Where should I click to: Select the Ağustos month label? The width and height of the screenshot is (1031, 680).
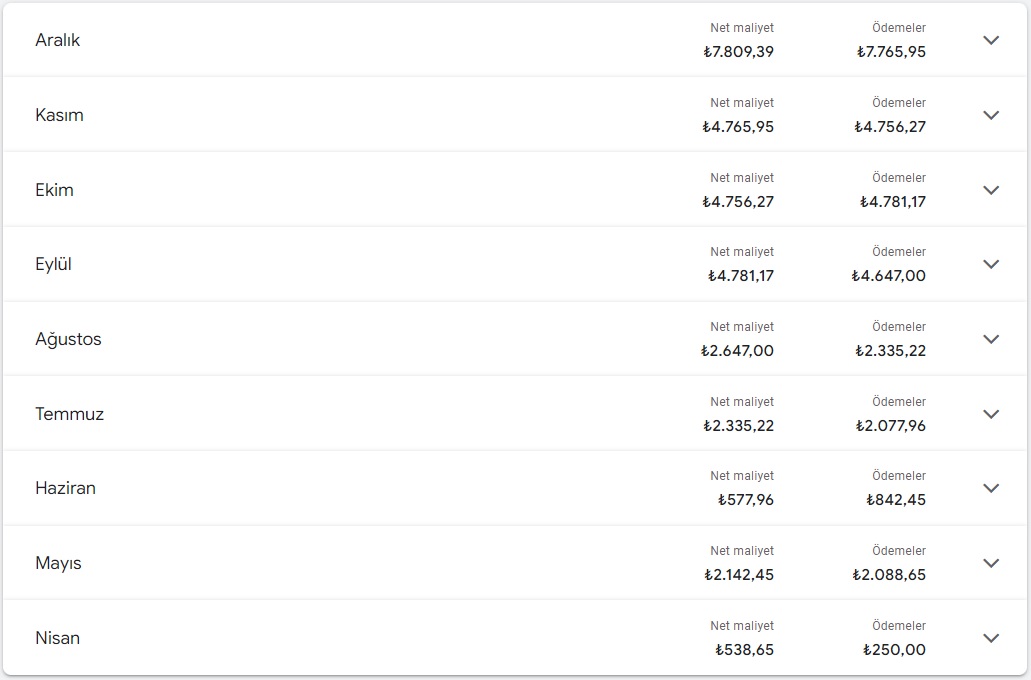[x=68, y=339]
